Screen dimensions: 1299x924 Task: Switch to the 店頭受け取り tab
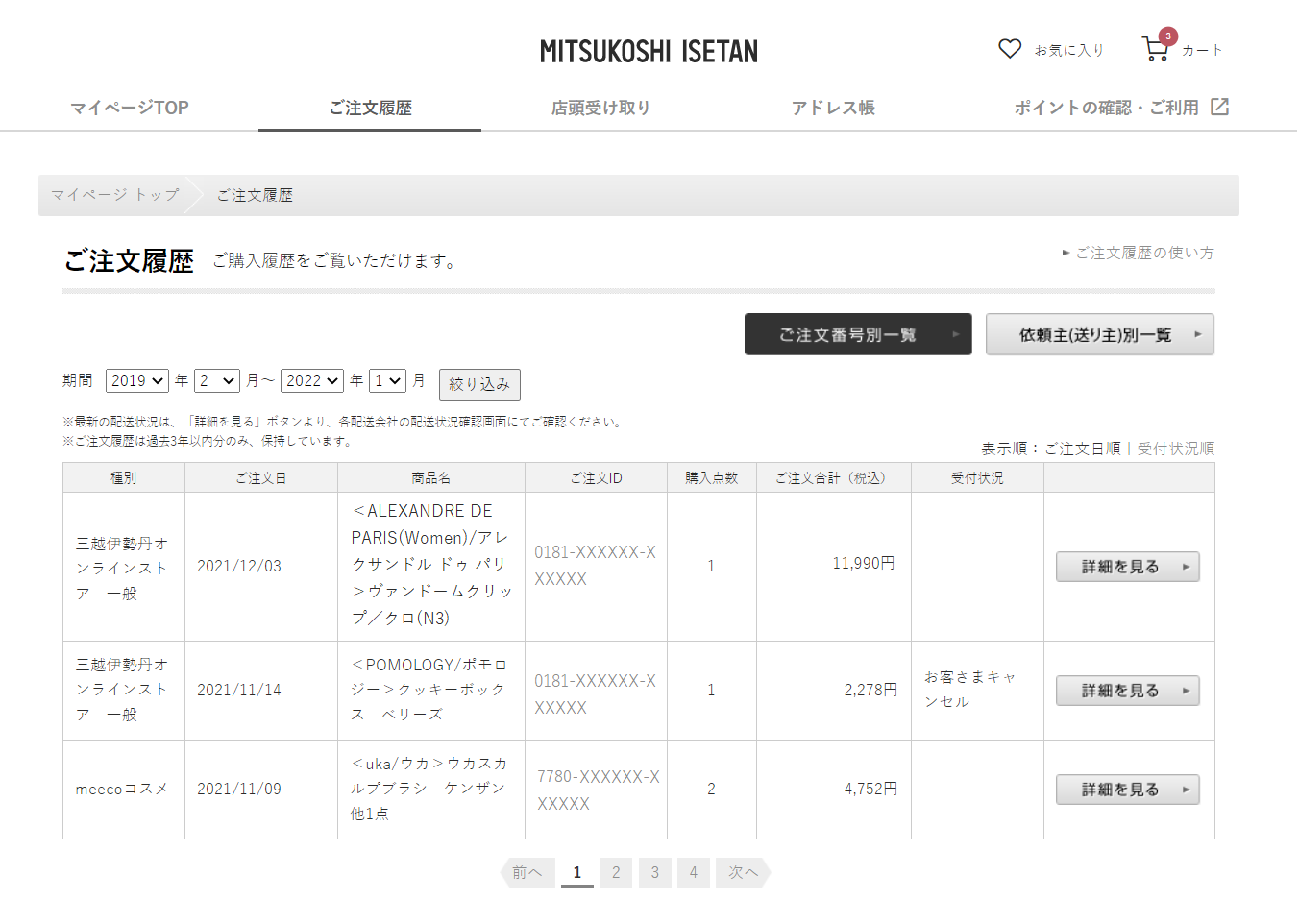coord(600,108)
